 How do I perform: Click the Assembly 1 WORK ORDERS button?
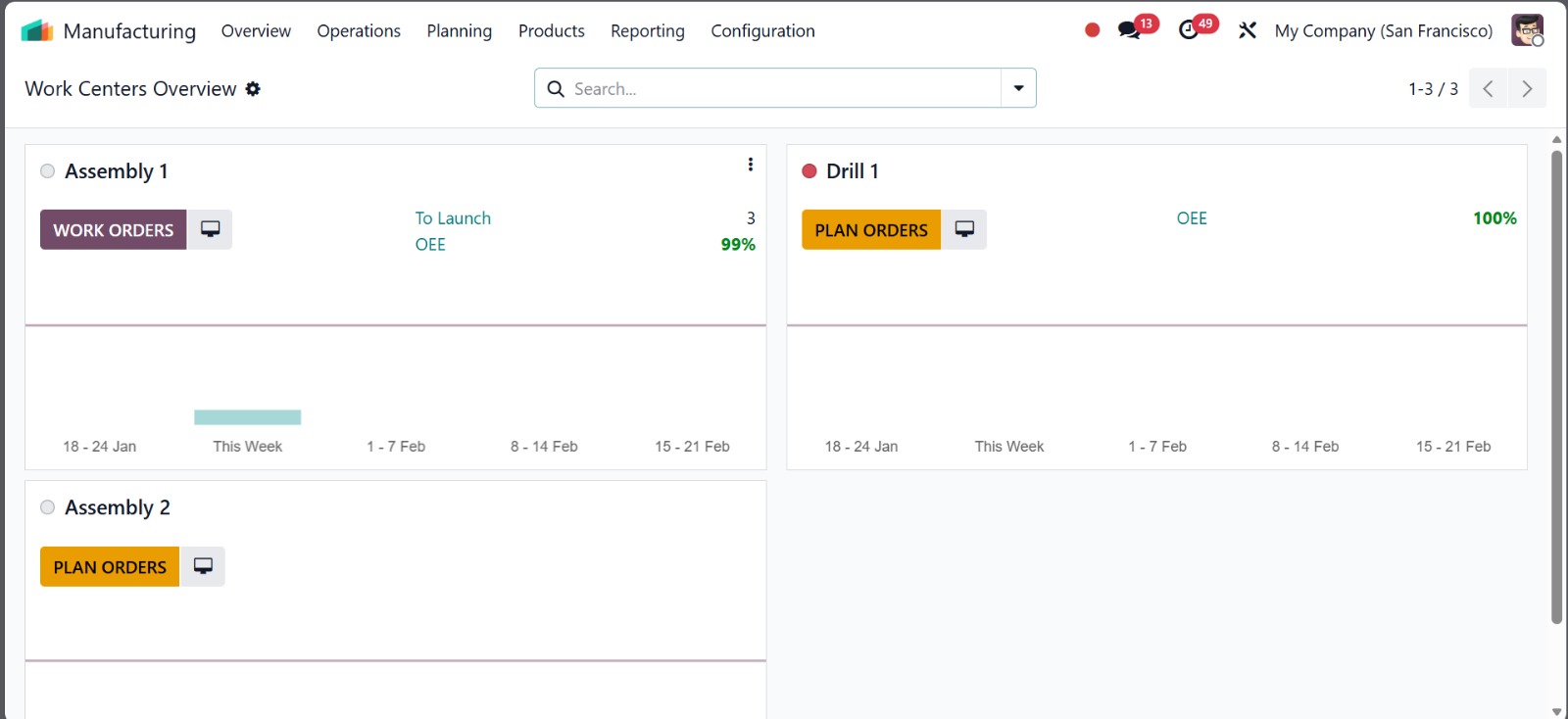tap(113, 230)
